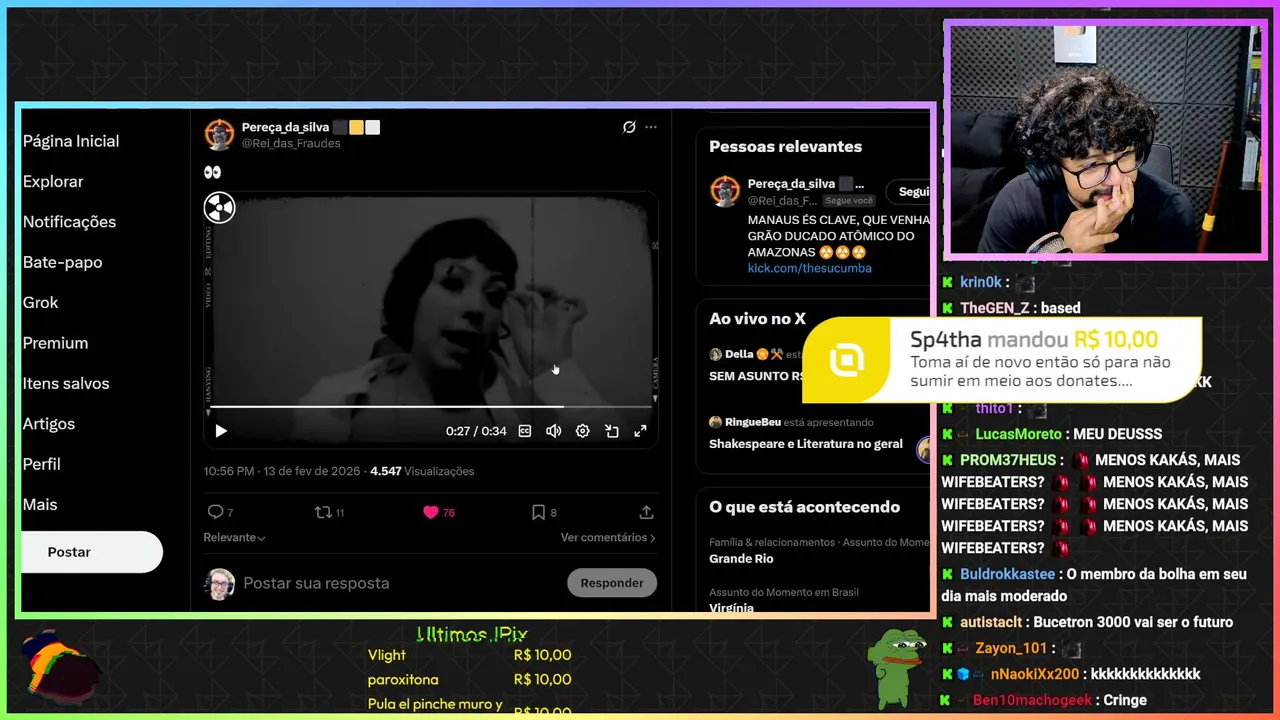1280x720 pixels.
Task: Open Bate-papo messages
Action: coord(62,262)
